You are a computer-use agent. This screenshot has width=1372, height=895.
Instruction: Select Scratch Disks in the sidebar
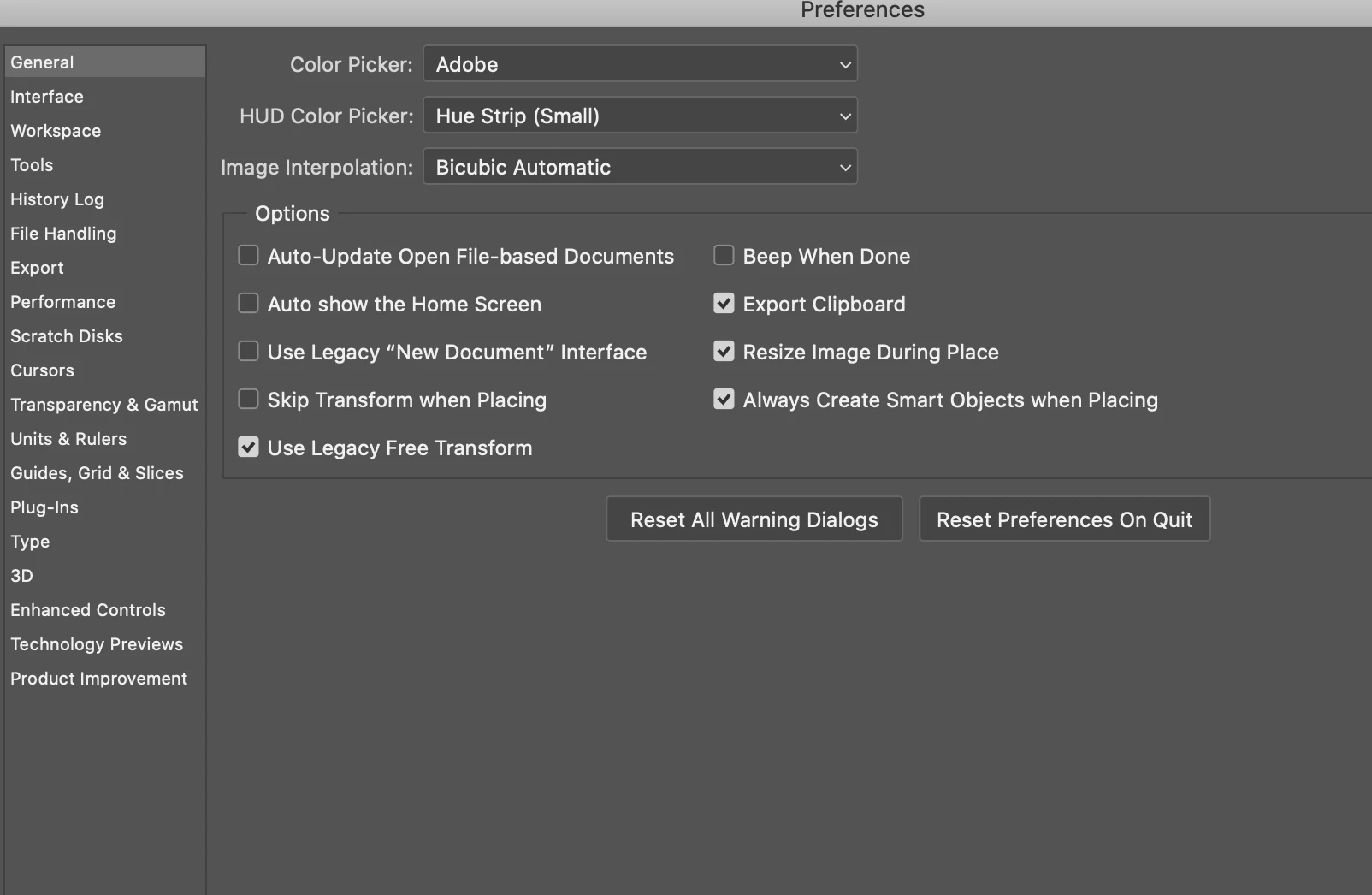(x=67, y=336)
